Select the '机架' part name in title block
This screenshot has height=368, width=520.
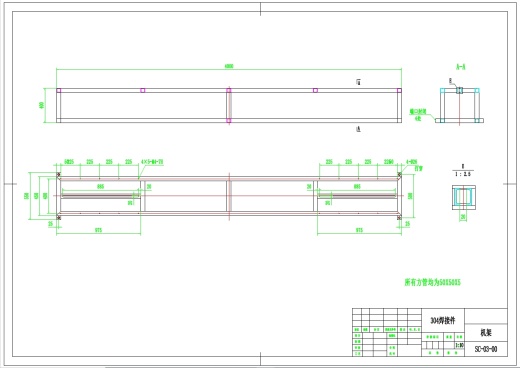click(486, 332)
